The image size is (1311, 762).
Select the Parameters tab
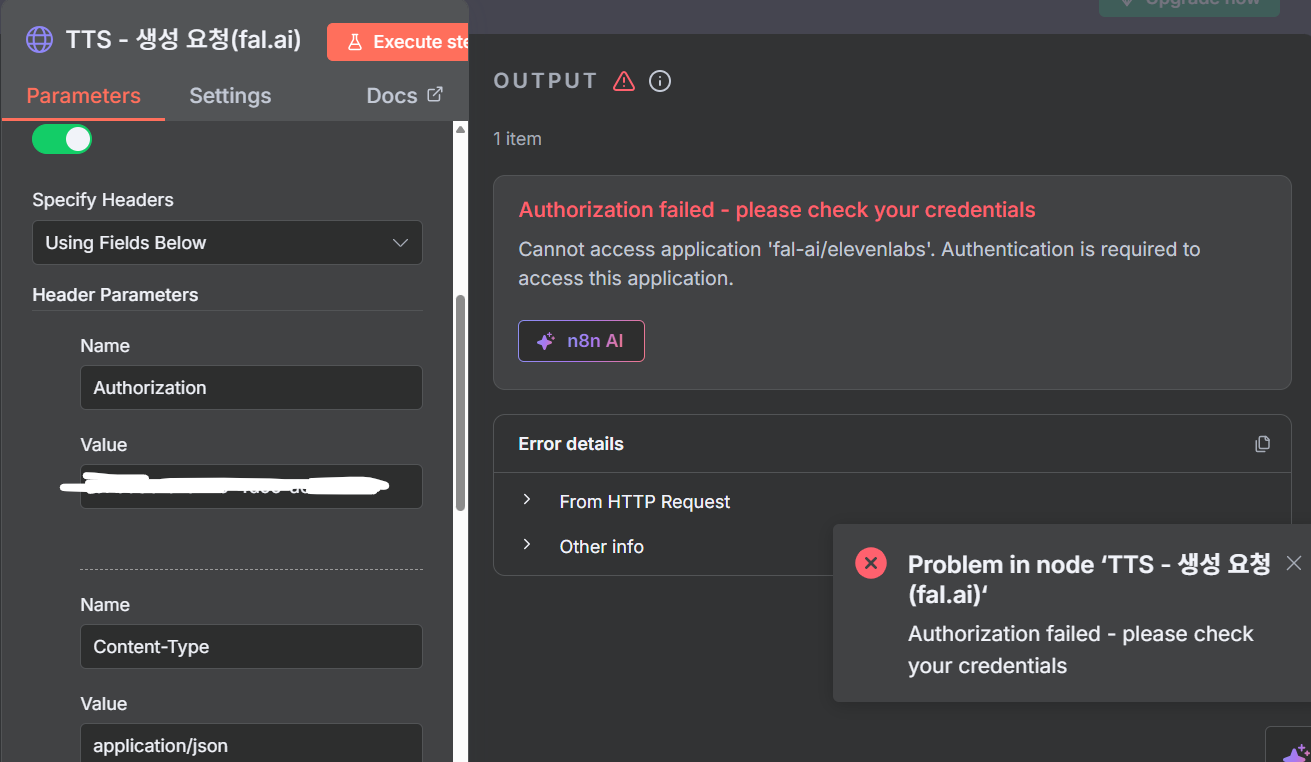click(x=83, y=96)
